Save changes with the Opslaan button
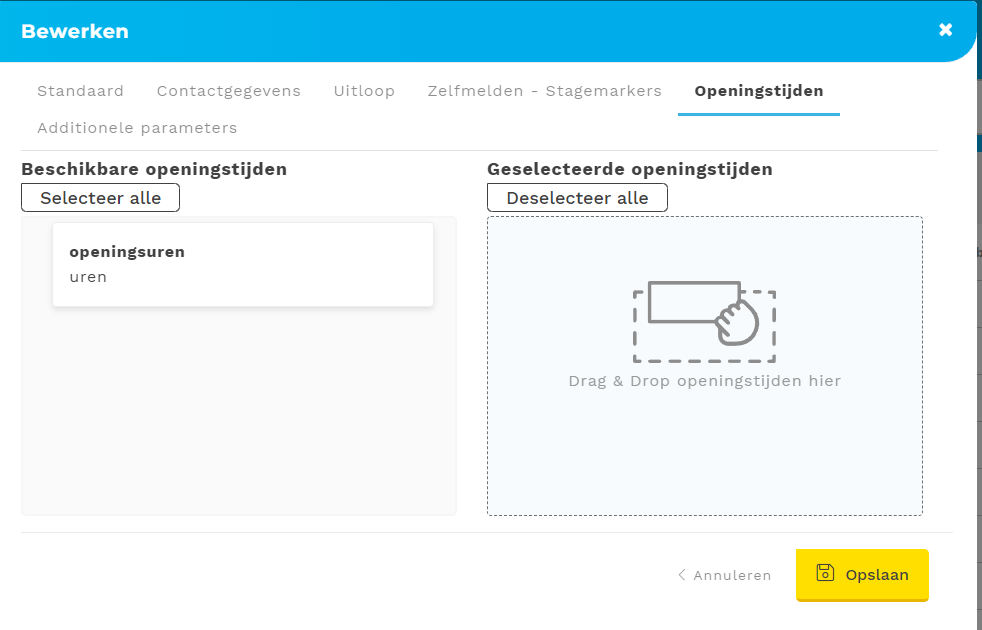This screenshot has width=982, height=630. pyautogui.click(x=862, y=575)
